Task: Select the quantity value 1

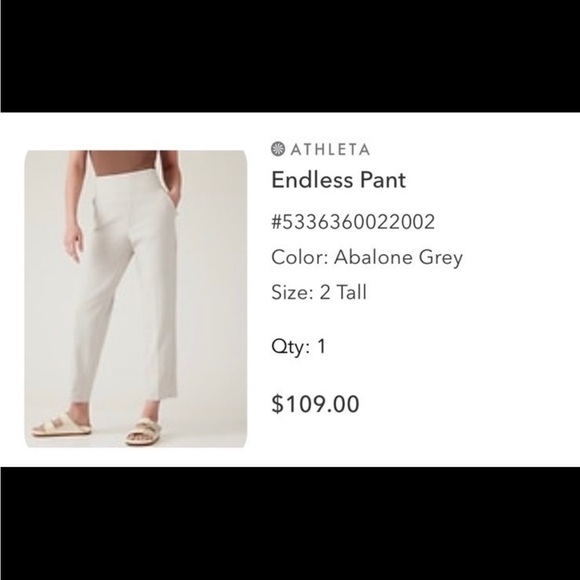Action: coord(321,347)
